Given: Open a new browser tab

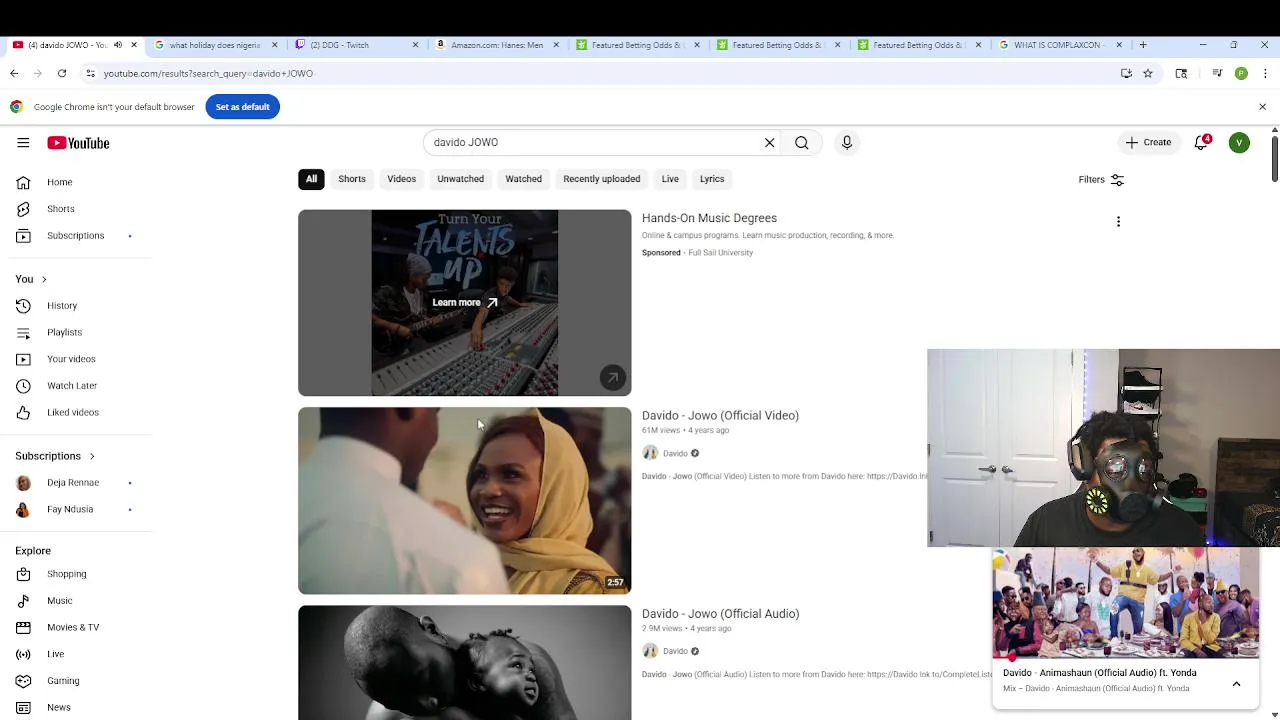Looking at the screenshot, I should (1143, 45).
